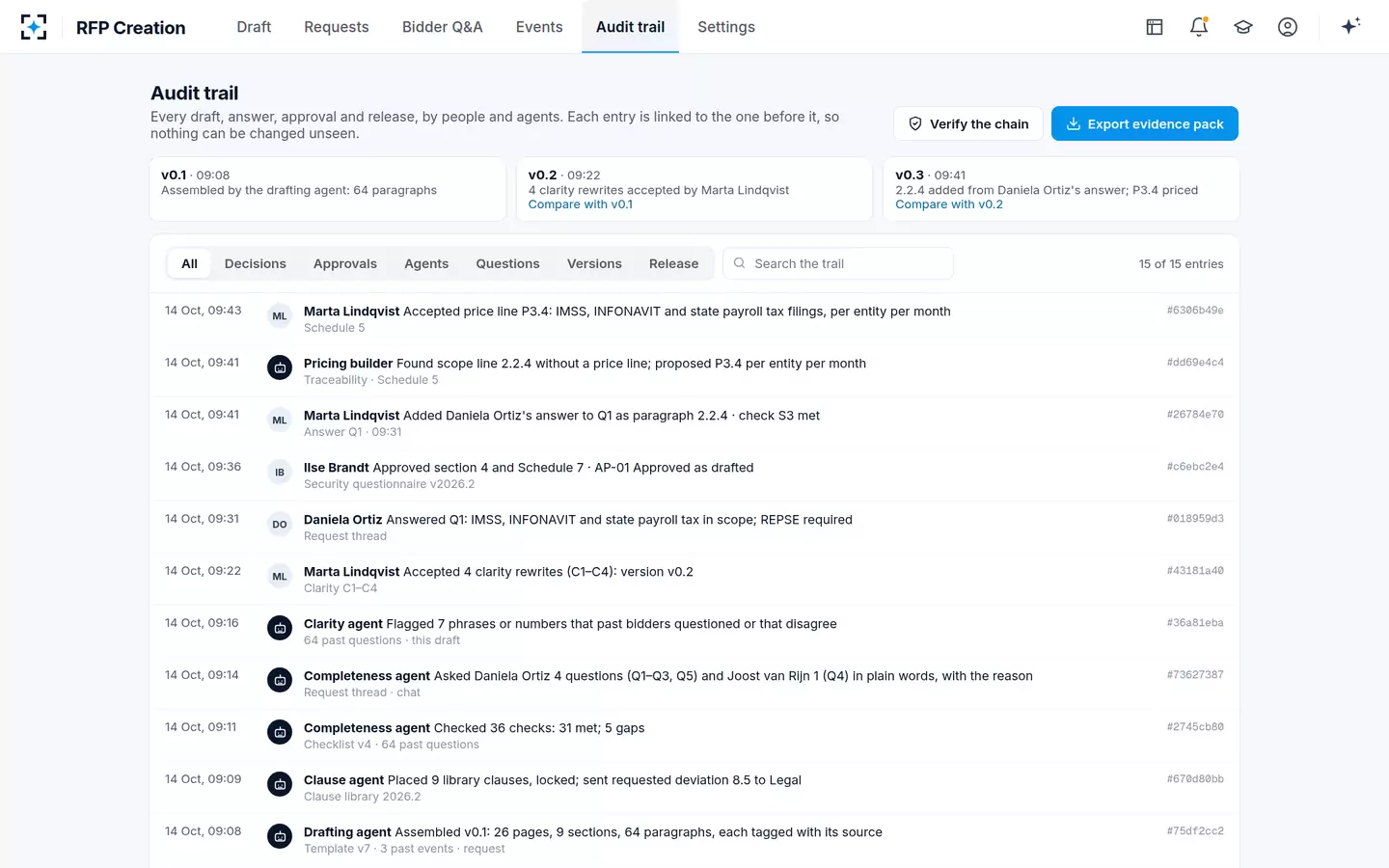The height and width of the screenshot is (868, 1389).
Task: Click the Clarity agent bot icon
Action: (280, 629)
